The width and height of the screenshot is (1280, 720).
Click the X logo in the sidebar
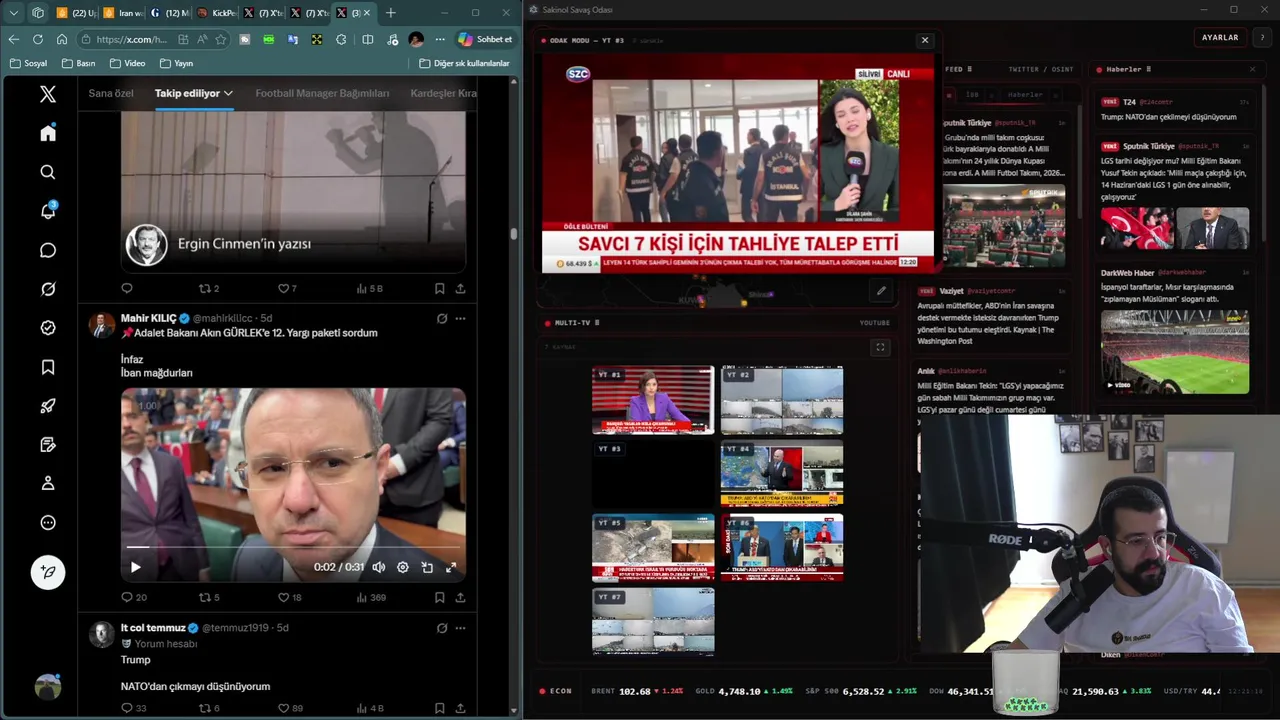(48, 94)
